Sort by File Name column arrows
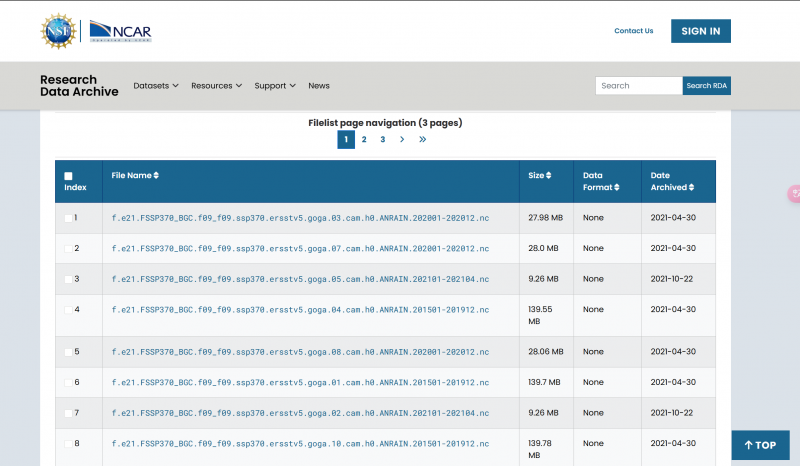Screen dimensions: 800x466 [x=156, y=175]
